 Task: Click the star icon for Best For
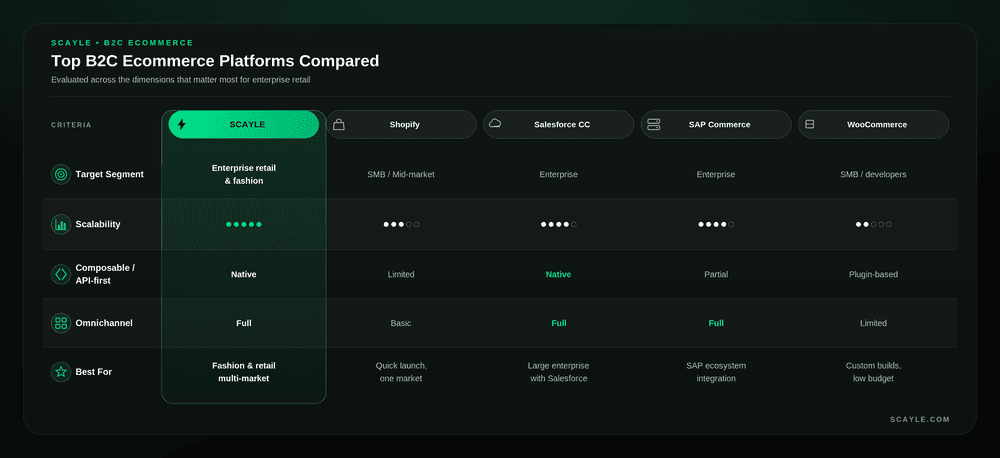[x=61, y=371]
